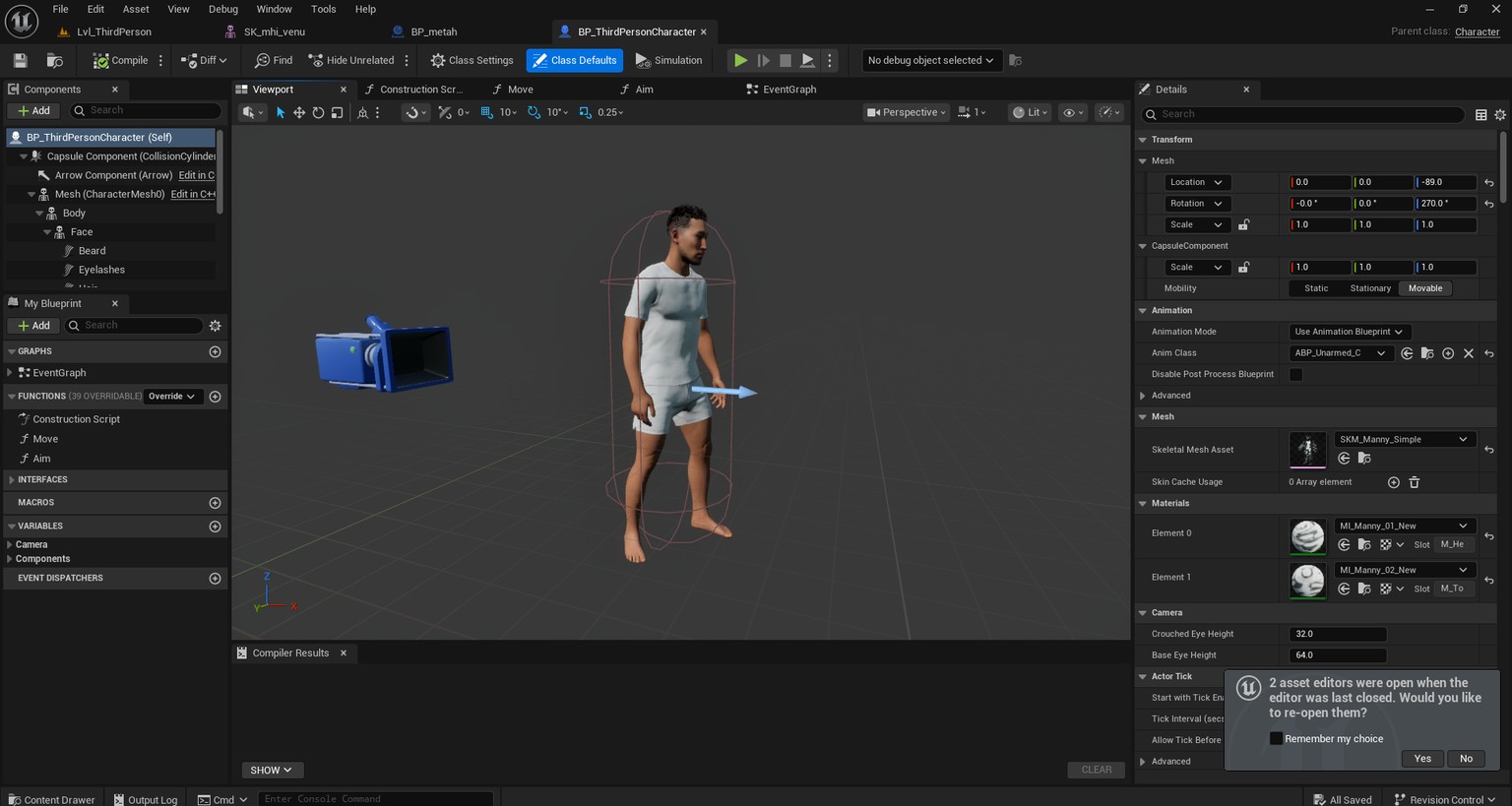Open the grid snap value 10 dropdown

(x=508, y=112)
